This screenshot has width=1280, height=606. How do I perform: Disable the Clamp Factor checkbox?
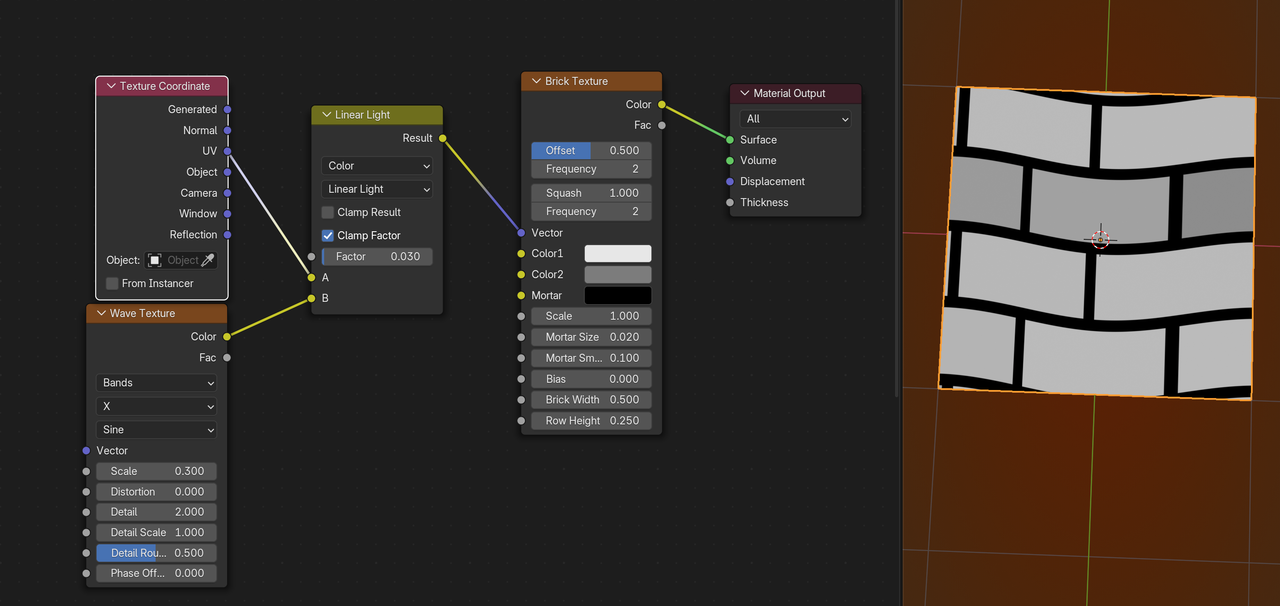point(328,235)
